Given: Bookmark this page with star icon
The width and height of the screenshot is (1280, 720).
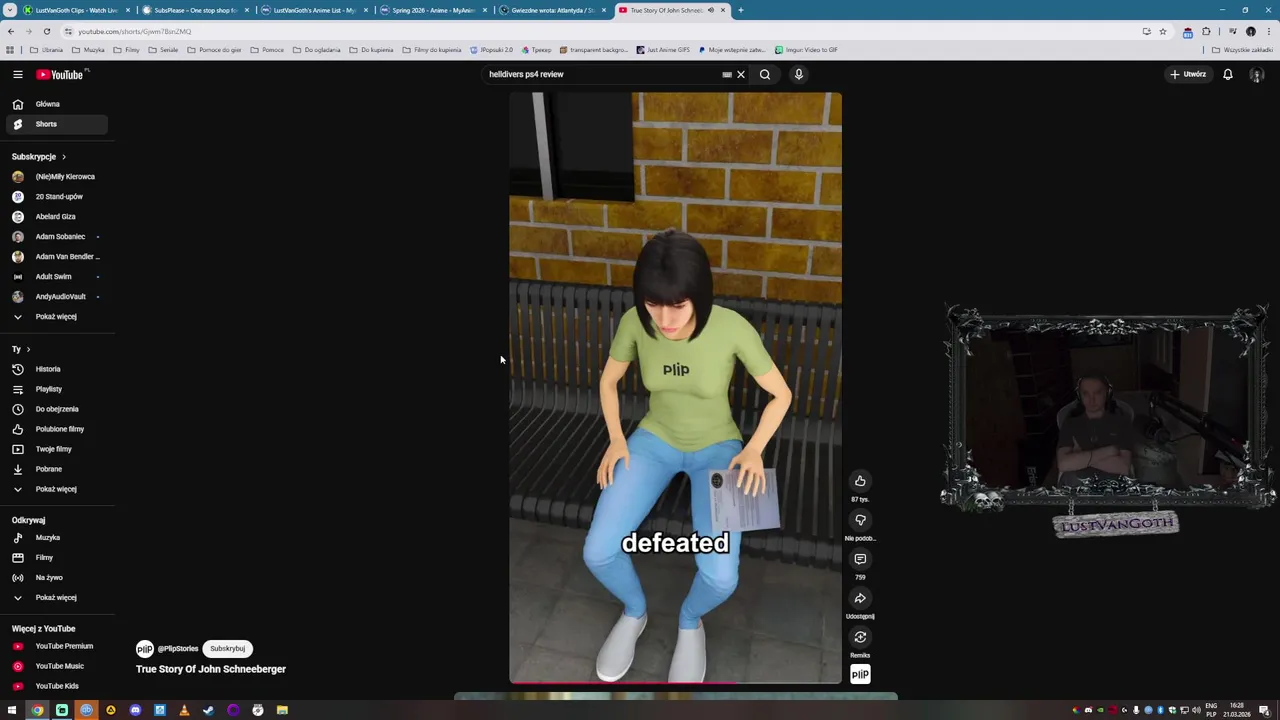Looking at the screenshot, I should [1162, 31].
